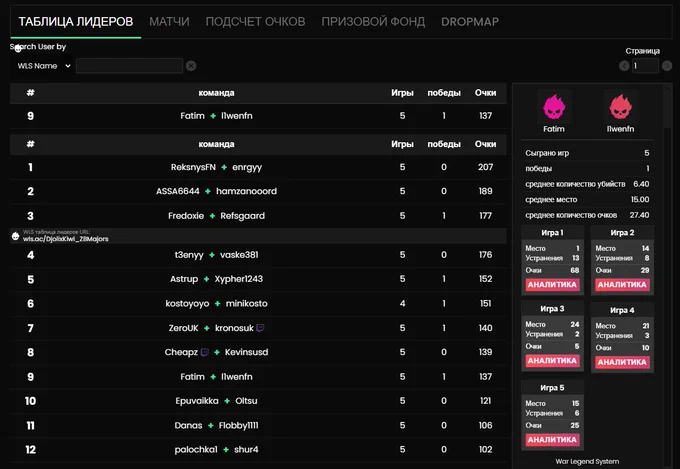Open the Подсчет очков tab

tap(255, 22)
